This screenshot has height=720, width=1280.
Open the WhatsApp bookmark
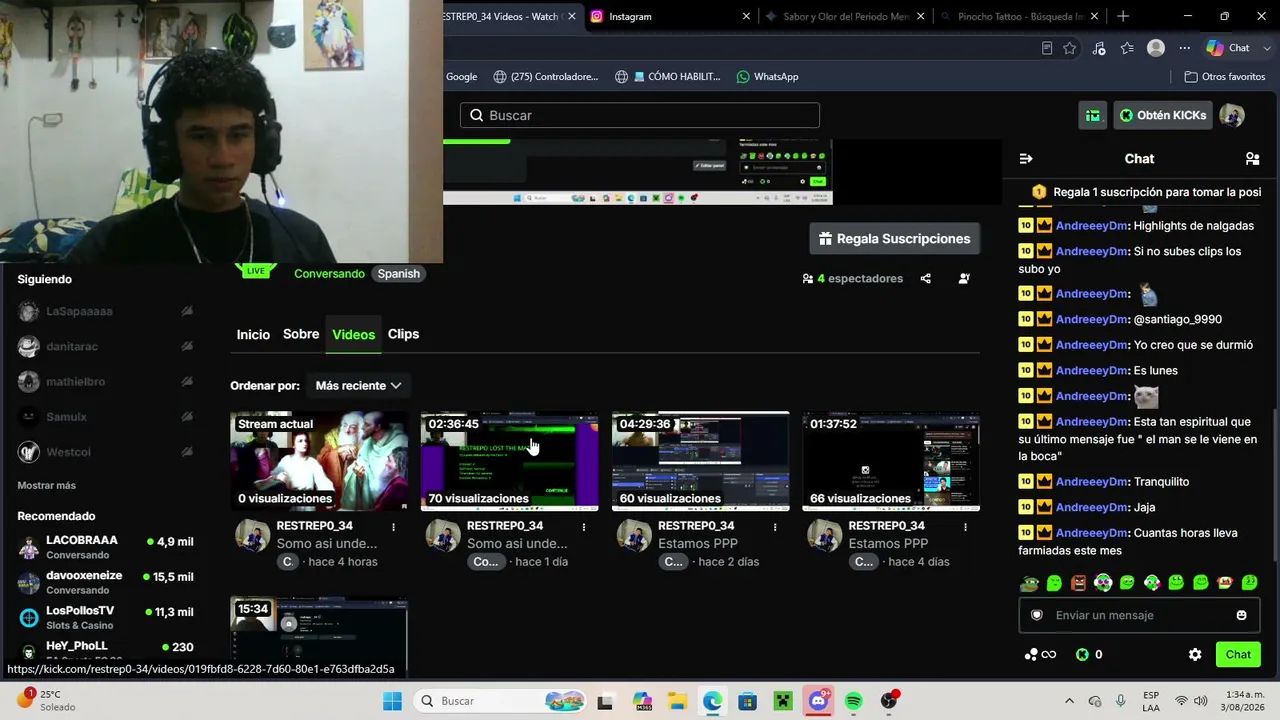767,76
